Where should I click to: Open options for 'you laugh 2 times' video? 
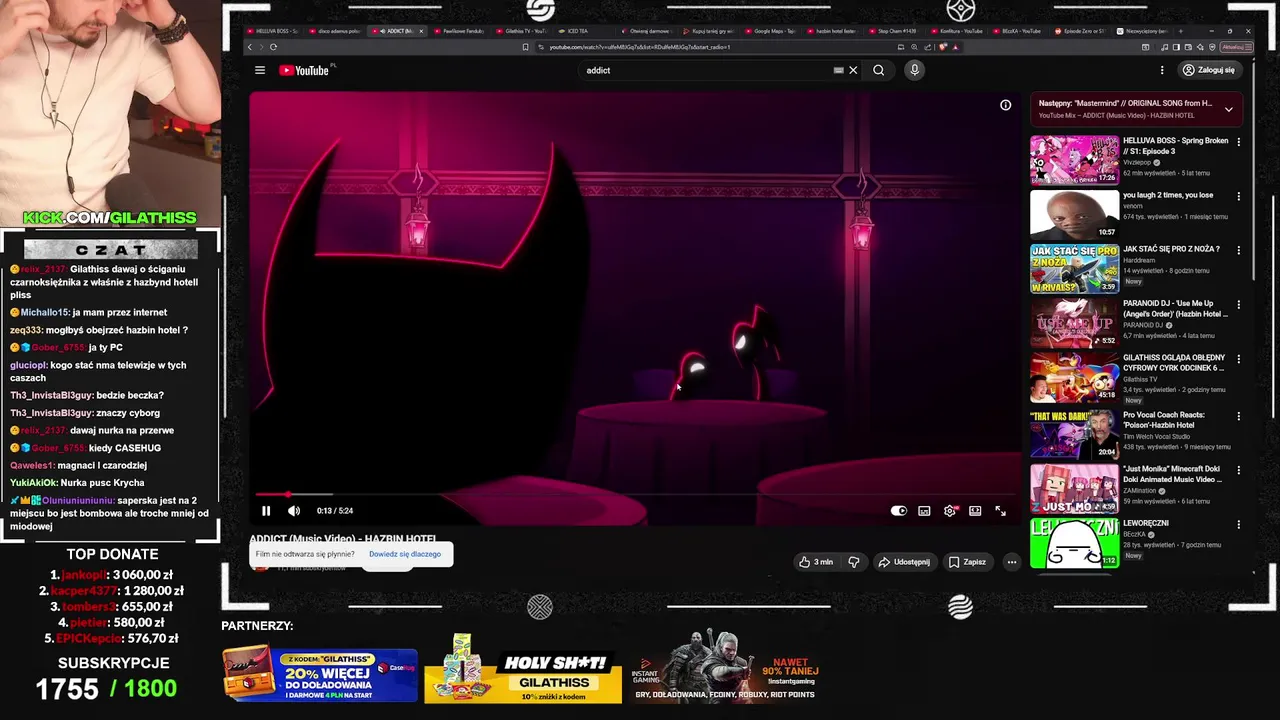point(1238,196)
